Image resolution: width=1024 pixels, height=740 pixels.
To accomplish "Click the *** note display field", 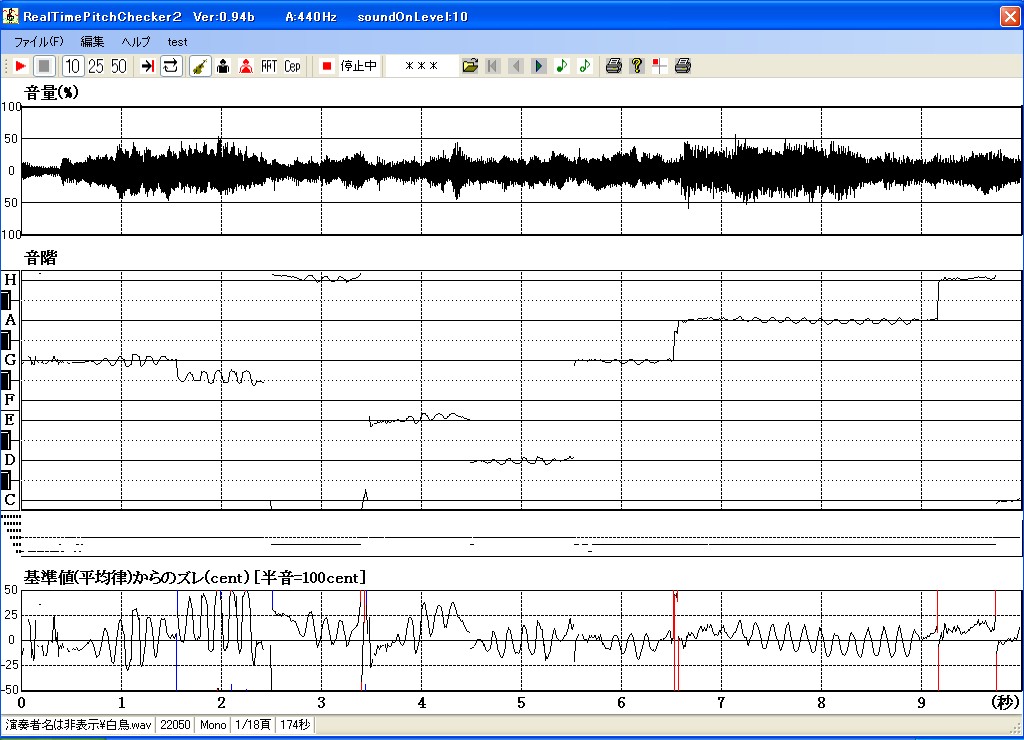I will click(x=421, y=66).
